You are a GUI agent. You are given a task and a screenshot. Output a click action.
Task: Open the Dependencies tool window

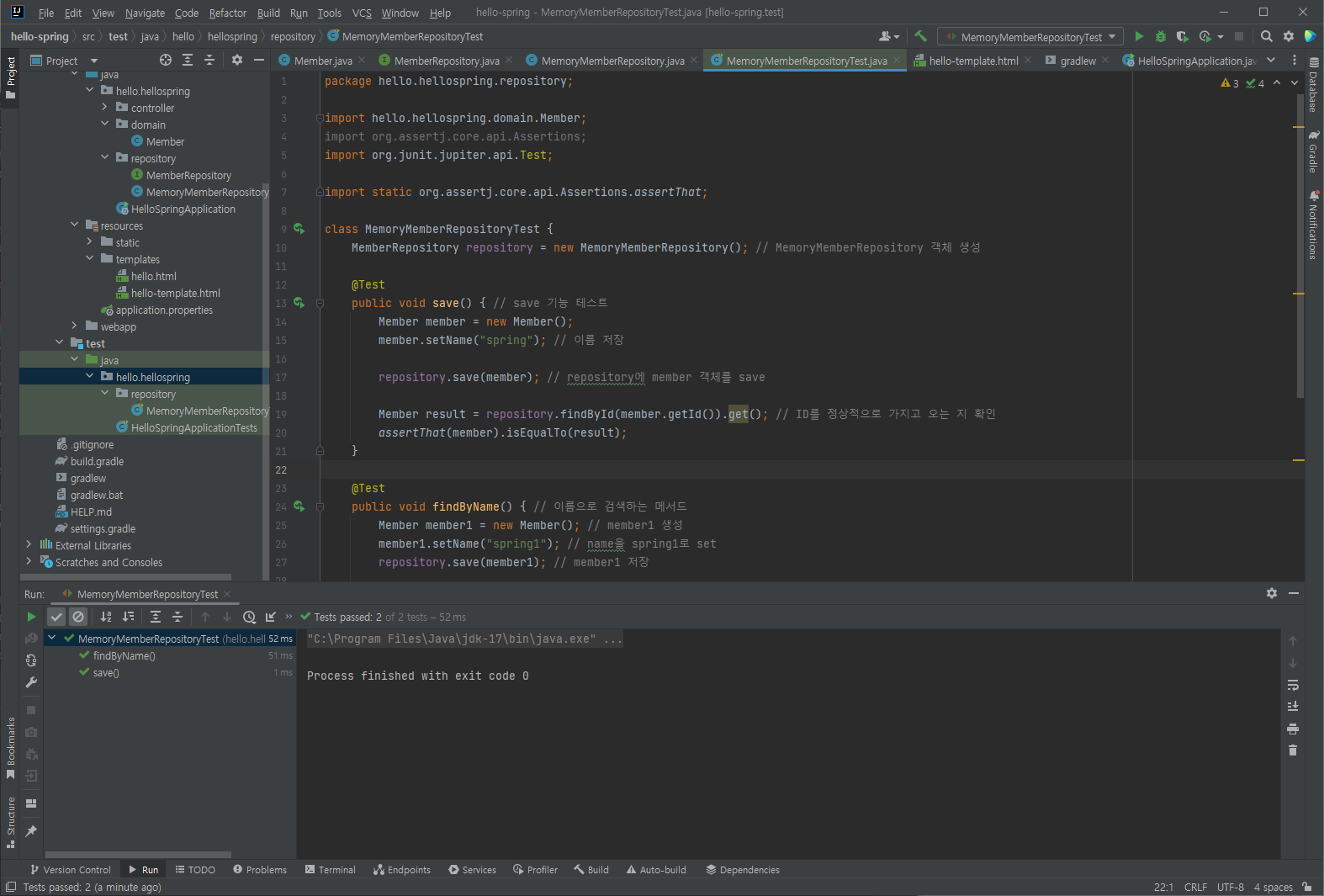(x=743, y=870)
